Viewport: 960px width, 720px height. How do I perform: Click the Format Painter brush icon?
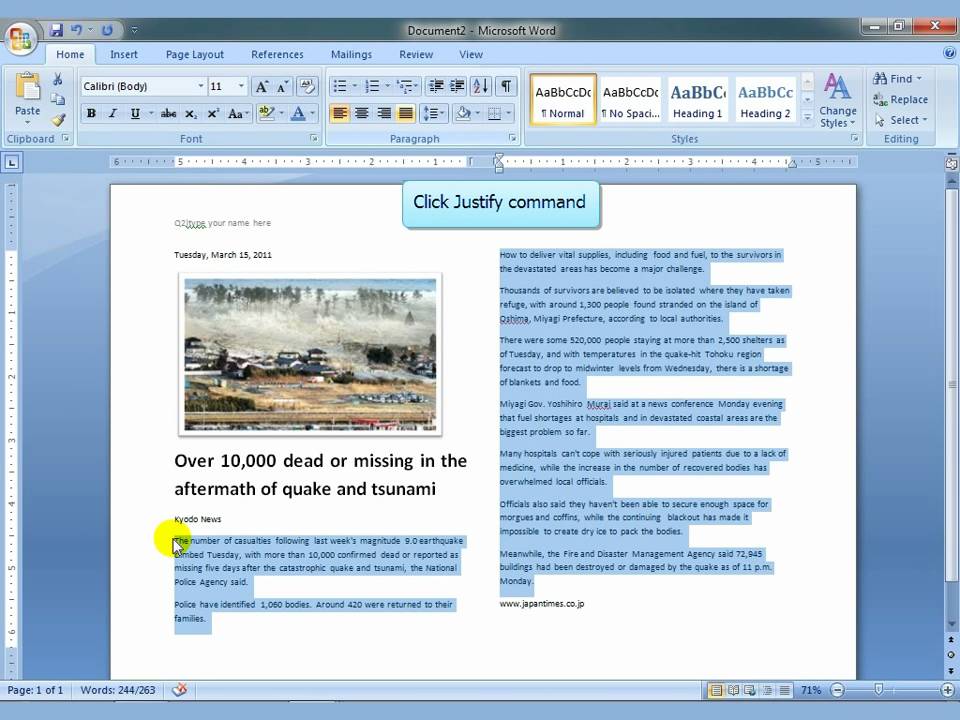tap(58, 120)
